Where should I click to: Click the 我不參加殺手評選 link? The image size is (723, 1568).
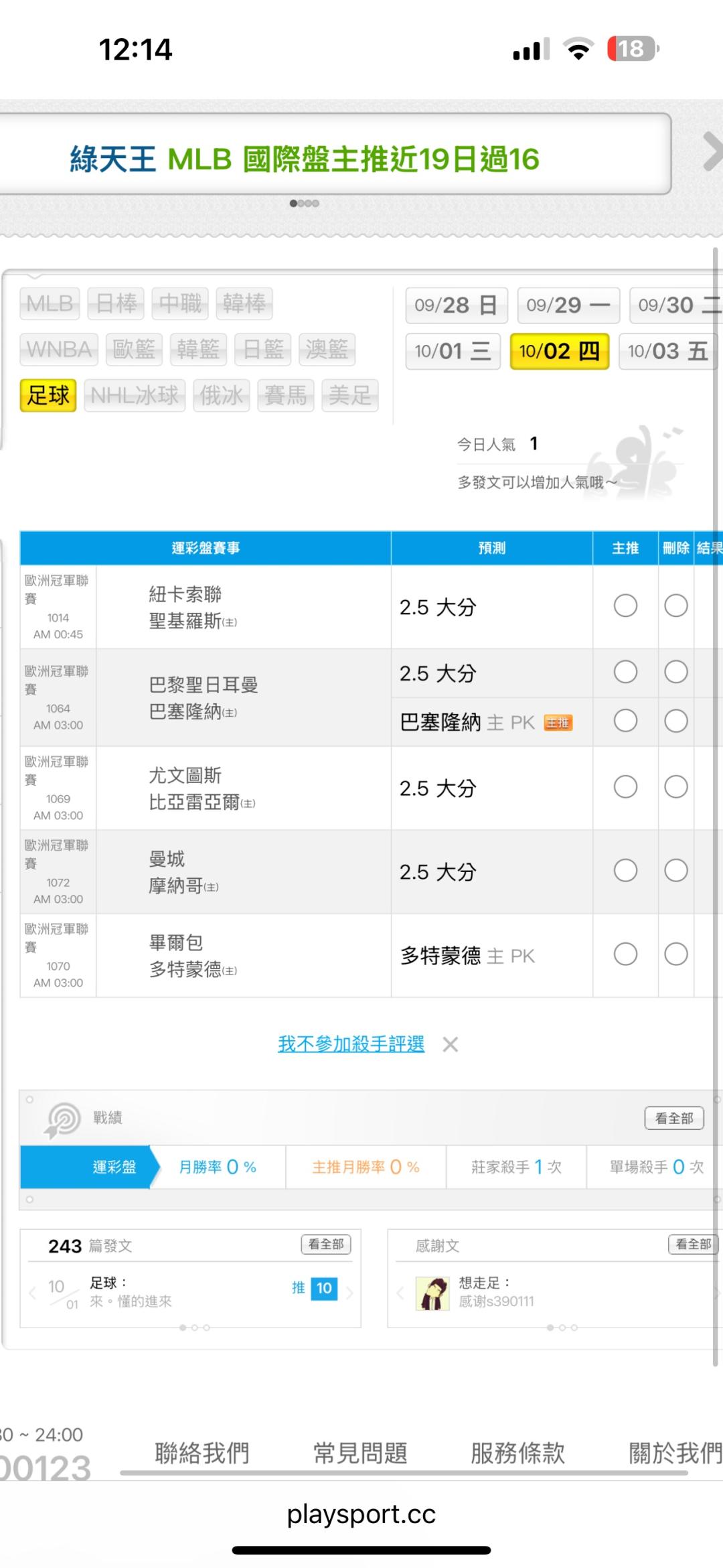click(351, 1044)
